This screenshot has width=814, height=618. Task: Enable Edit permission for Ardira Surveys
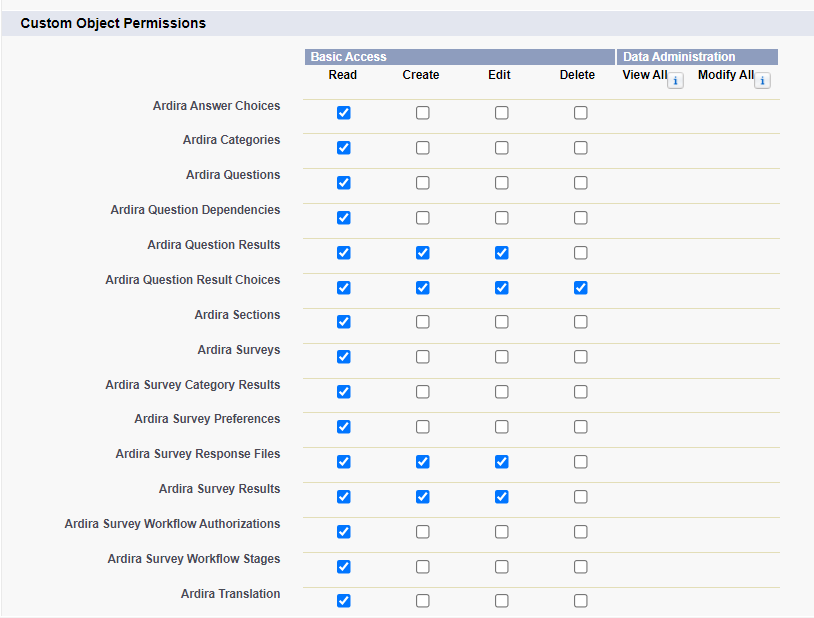click(x=501, y=357)
